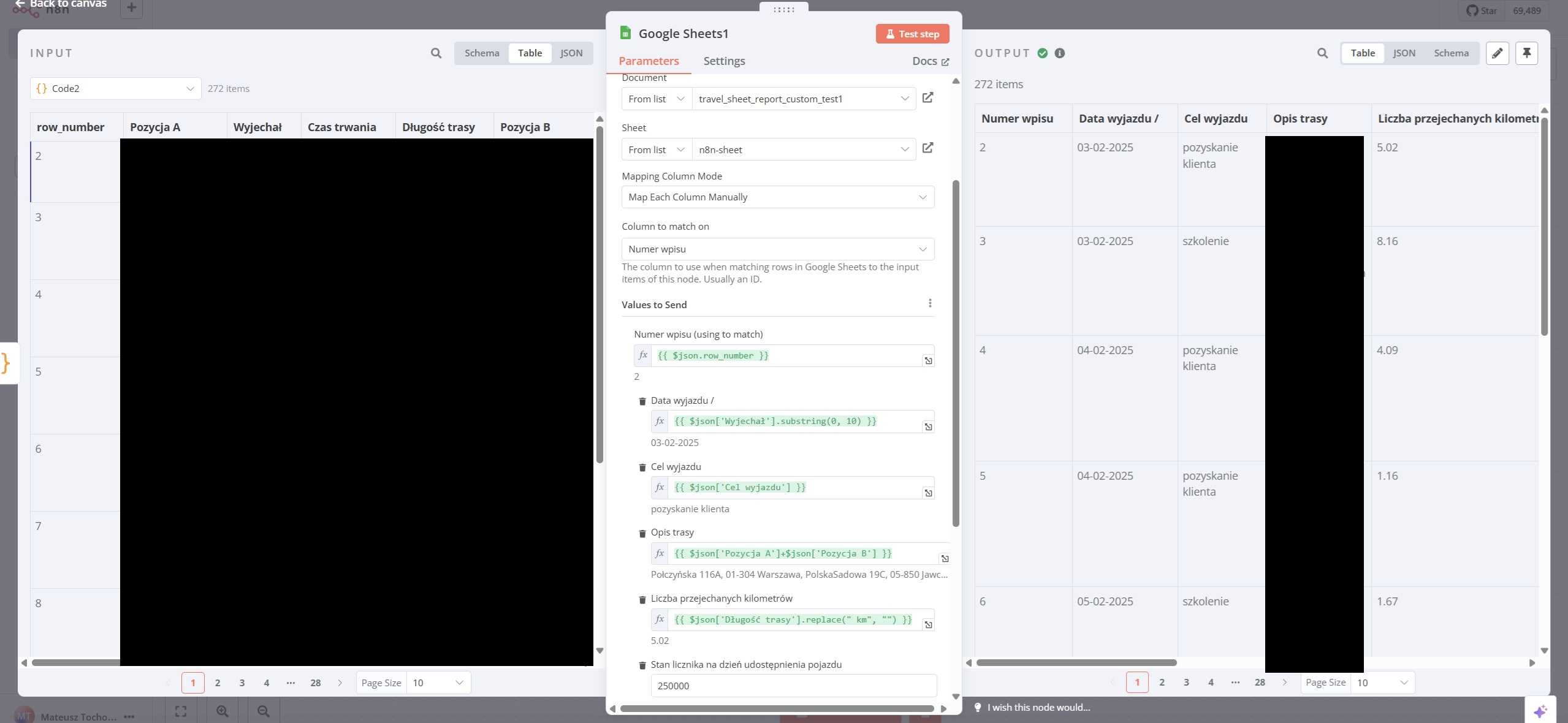Open selected document in a new tab

927,98
